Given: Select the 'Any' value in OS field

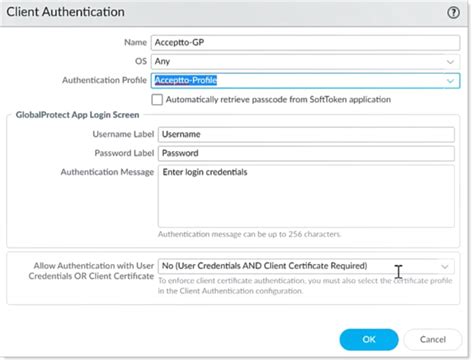Looking at the screenshot, I should click(162, 62).
